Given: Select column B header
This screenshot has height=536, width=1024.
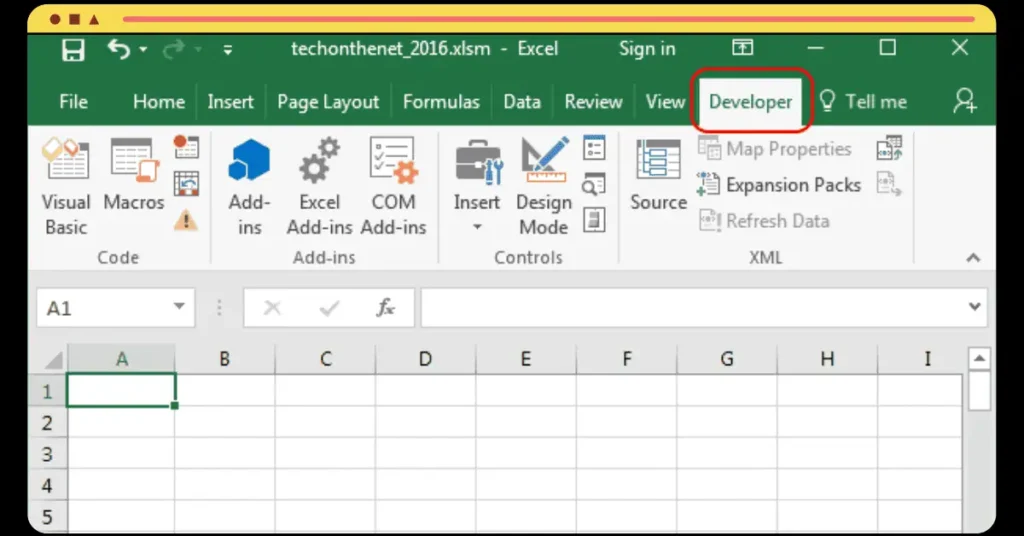Looking at the screenshot, I should pyautogui.click(x=225, y=359).
